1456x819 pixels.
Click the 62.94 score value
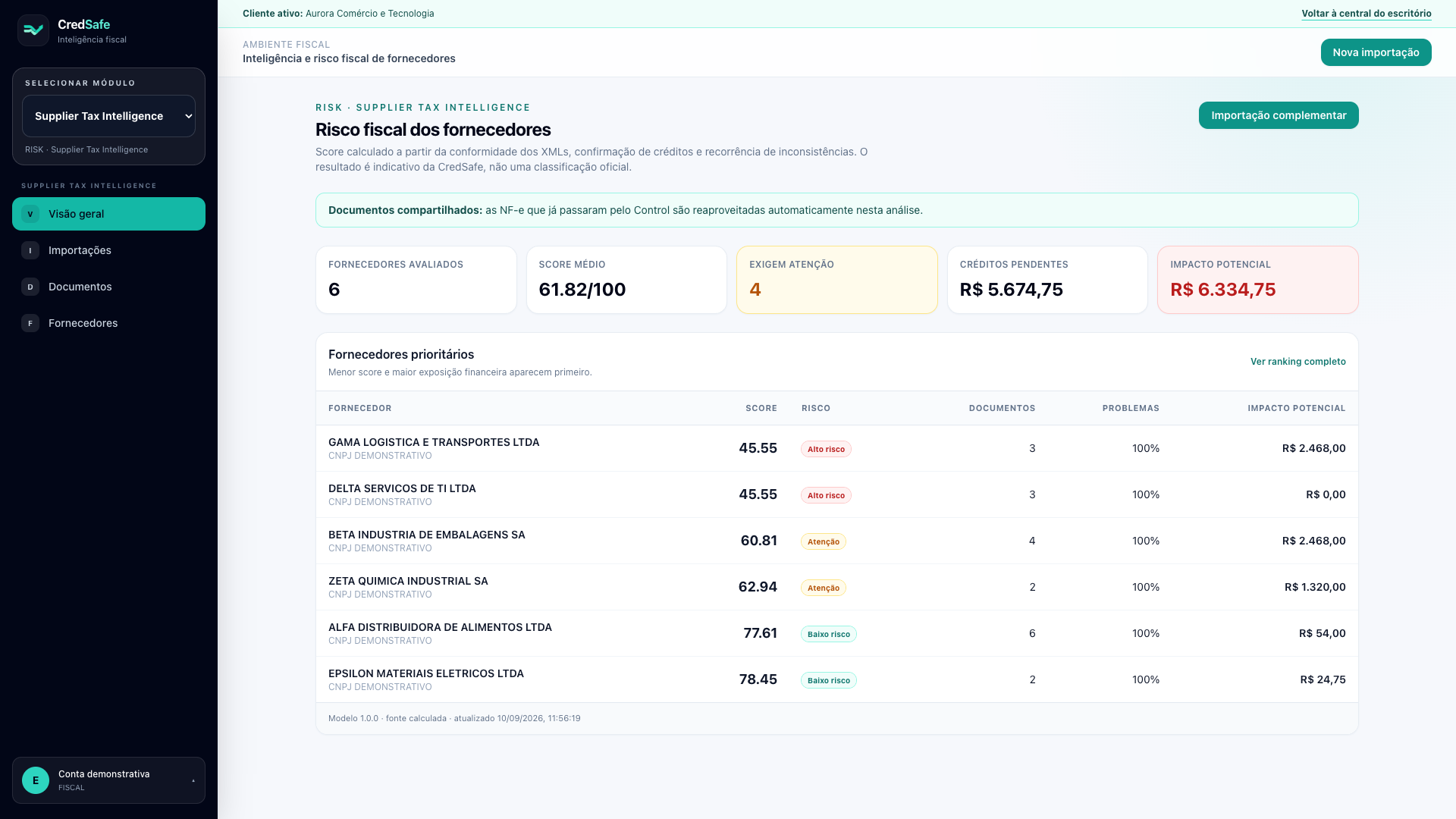point(758,587)
